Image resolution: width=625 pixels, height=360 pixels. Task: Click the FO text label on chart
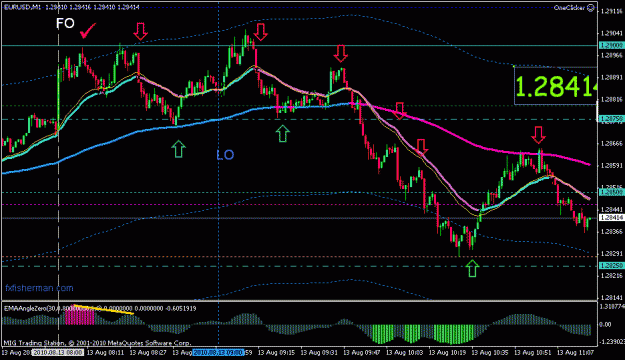65,24
